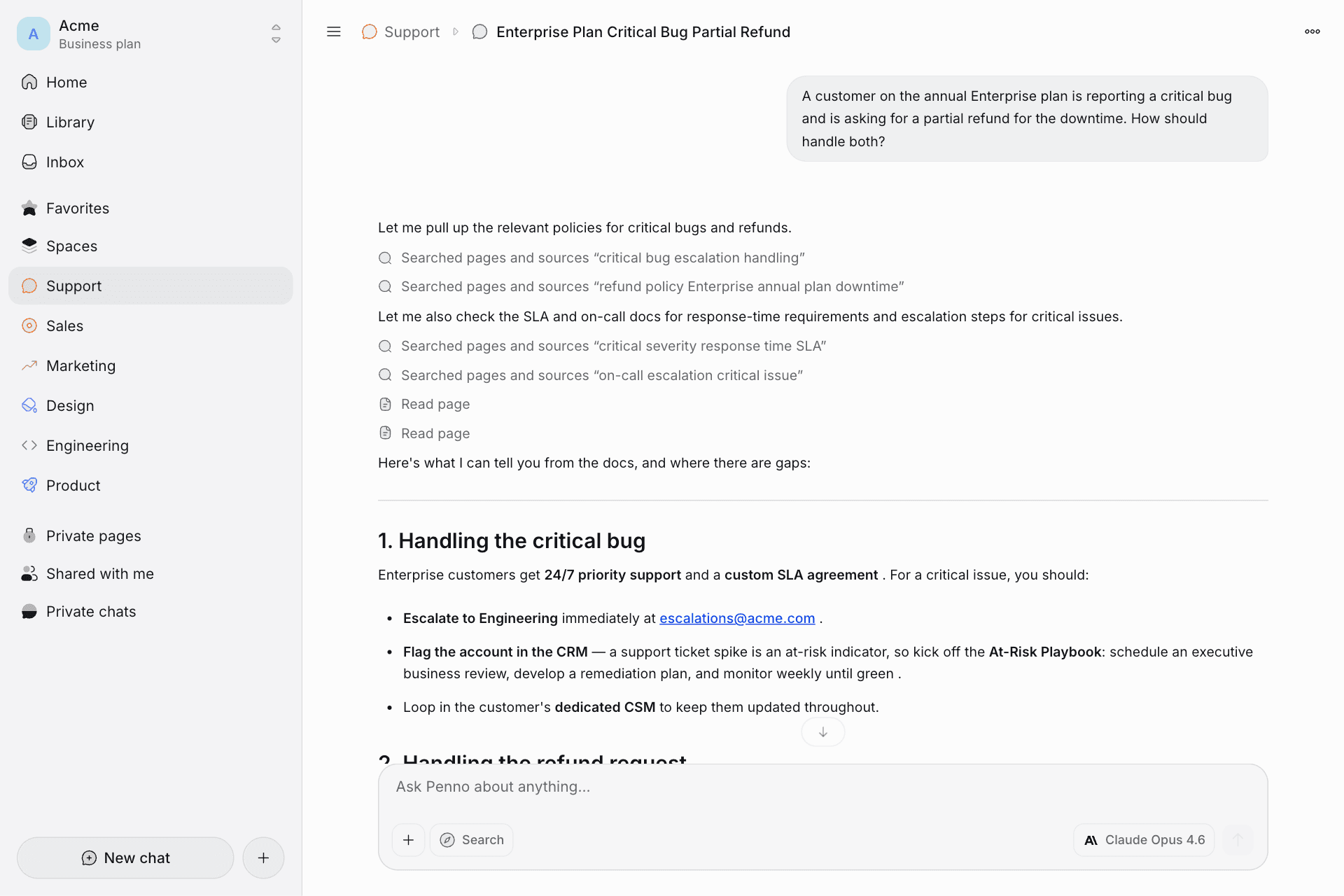Toggle the sidebar with hamburger icon
Image resolution: width=1344 pixels, height=896 pixels.
pos(334,31)
